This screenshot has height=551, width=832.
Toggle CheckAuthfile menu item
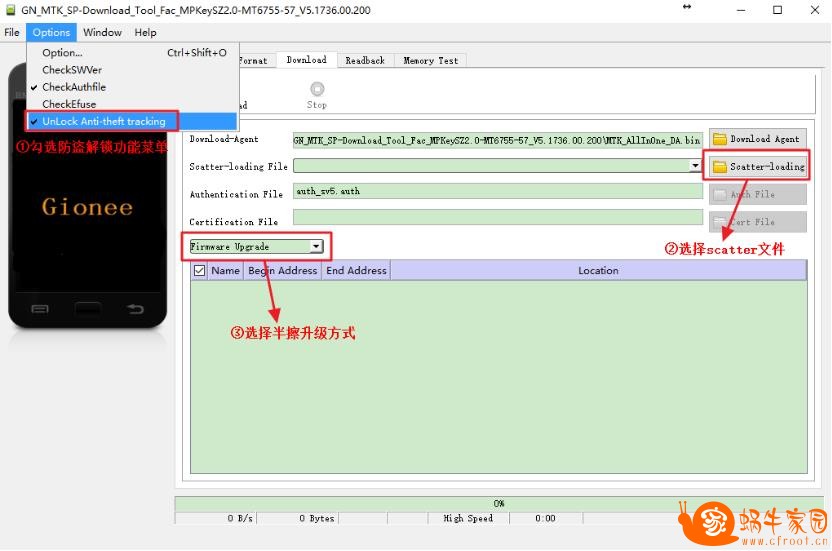point(133,87)
